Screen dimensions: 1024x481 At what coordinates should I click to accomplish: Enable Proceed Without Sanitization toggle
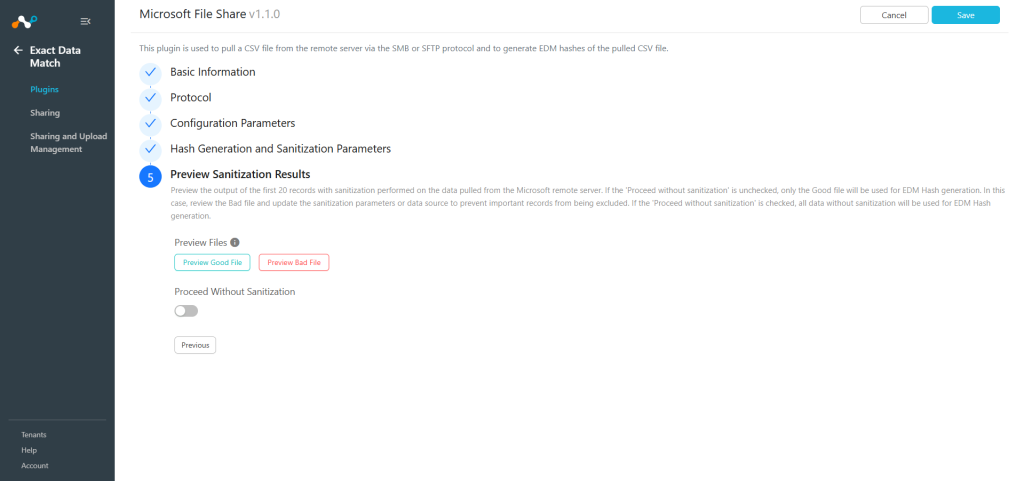coord(186,311)
